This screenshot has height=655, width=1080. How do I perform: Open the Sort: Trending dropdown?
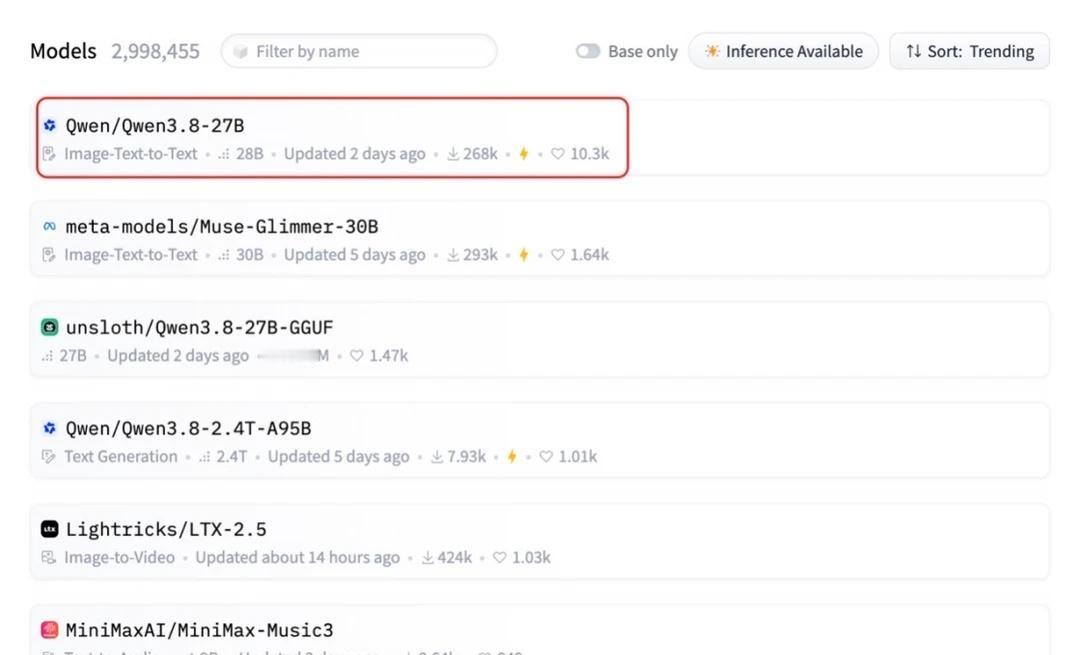[970, 51]
